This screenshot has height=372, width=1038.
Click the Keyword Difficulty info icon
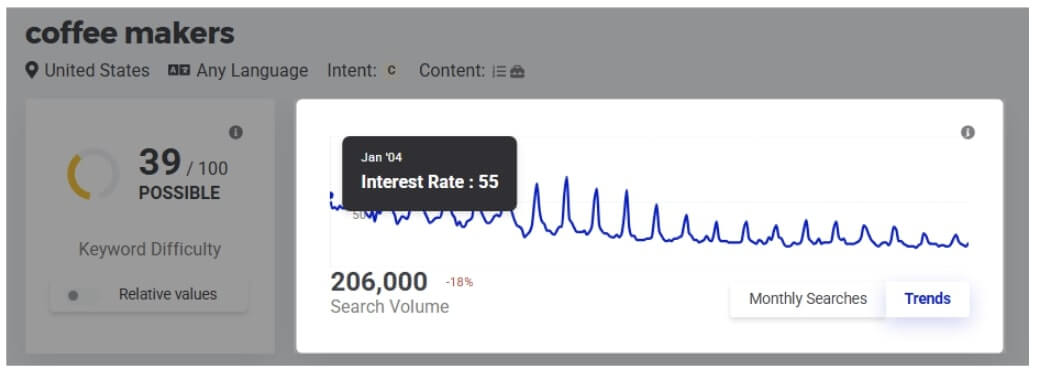pyautogui.click(x=236, y=132)
